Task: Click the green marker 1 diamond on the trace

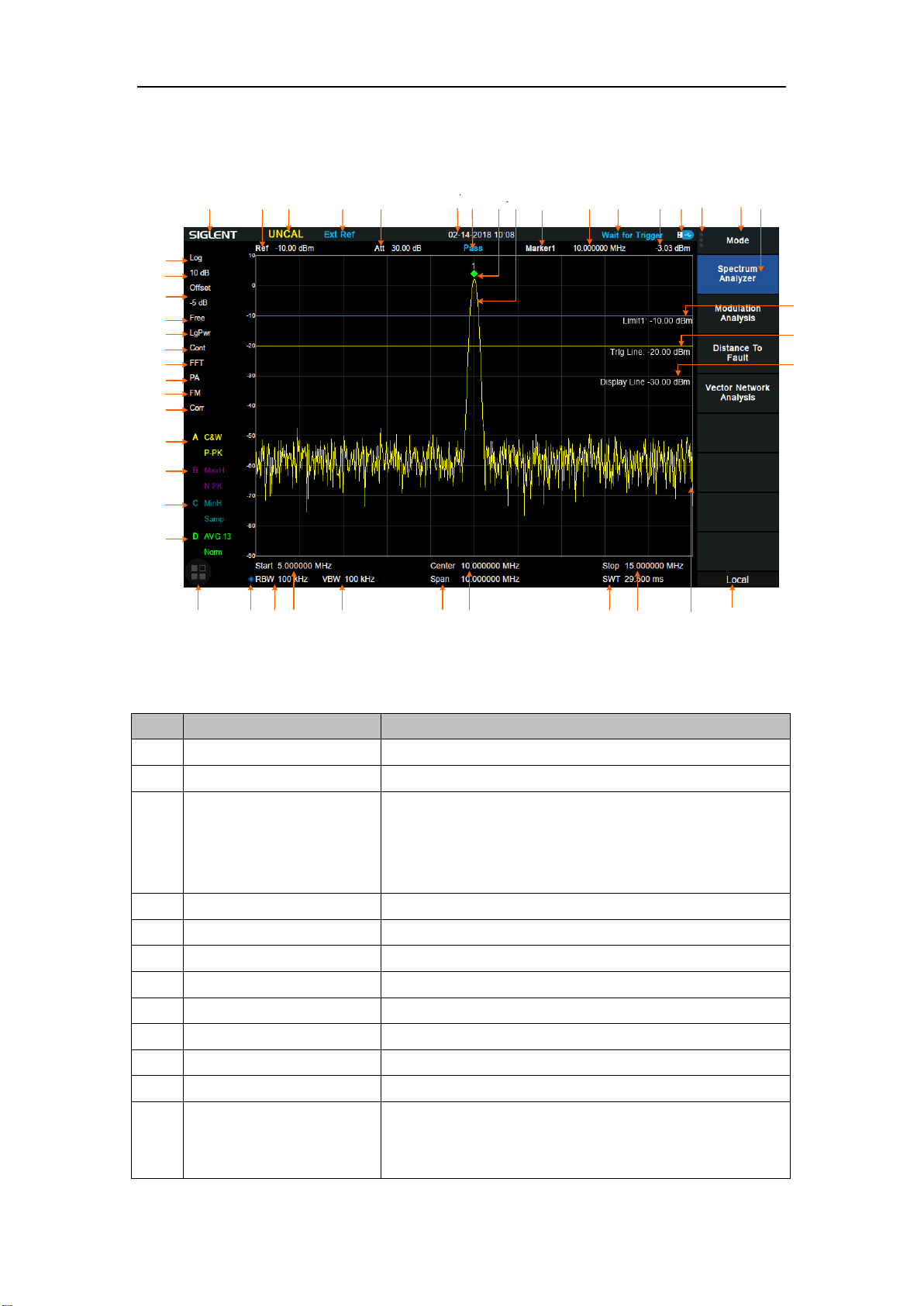Action: click(x=474, y=274)
